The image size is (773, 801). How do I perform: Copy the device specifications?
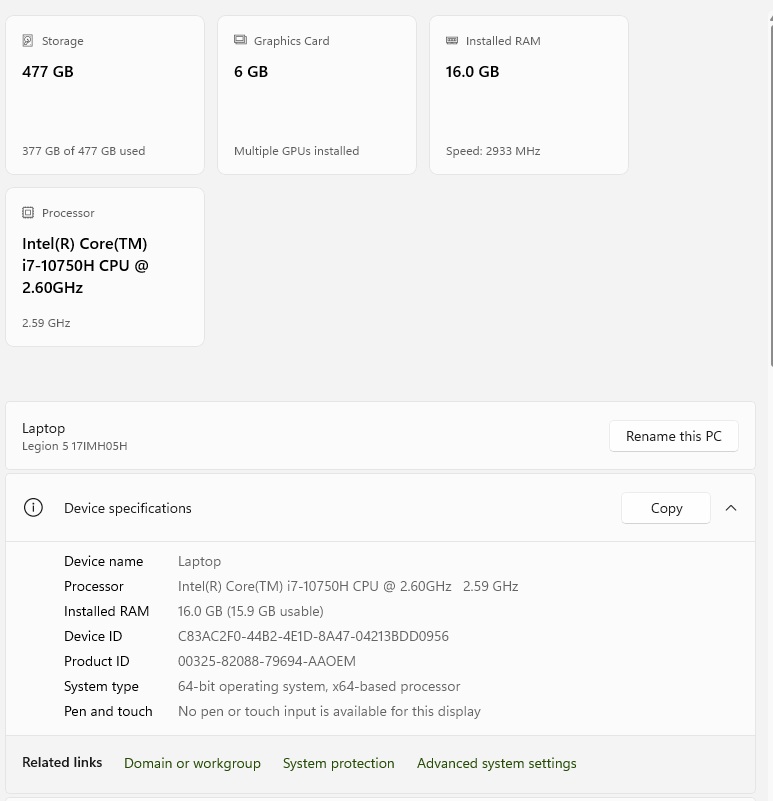coord(666,508)
